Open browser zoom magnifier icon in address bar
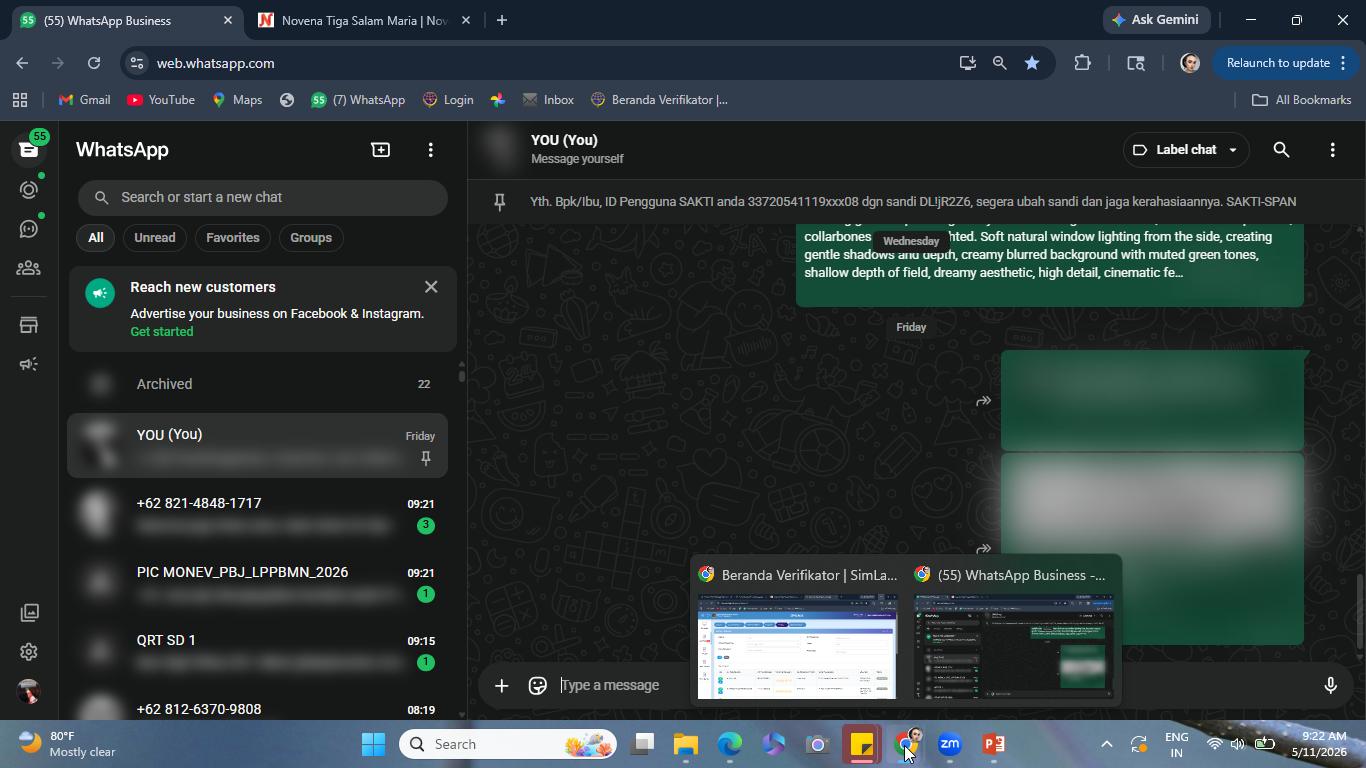The height and width of the screenshot is (768, 1366). point(999,63)
